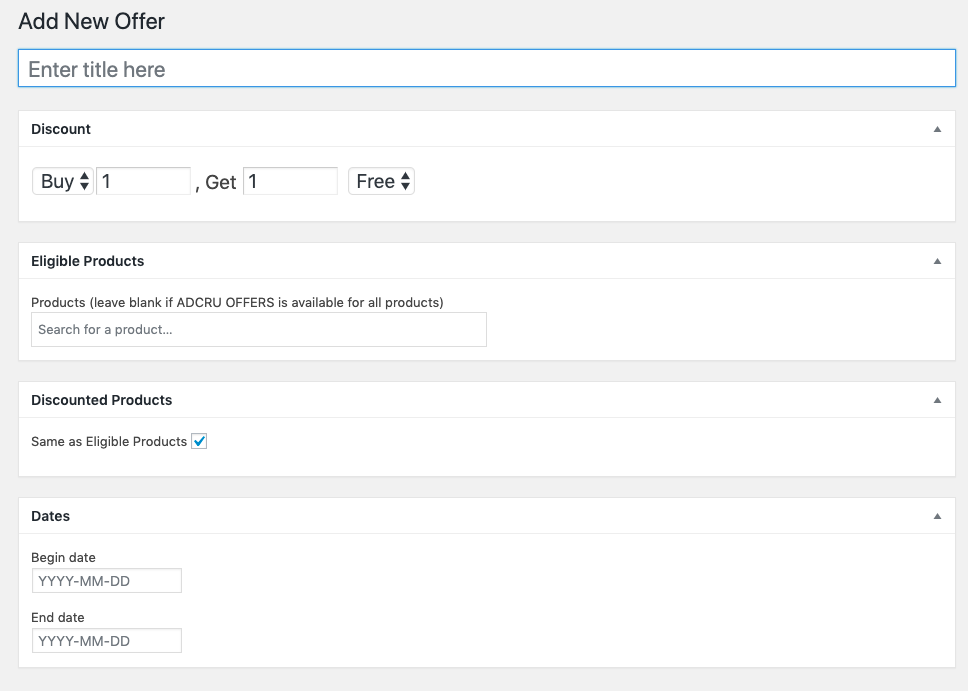Uncheck the Same as Eligible Products checkbox
Image resolution: width=968 pixels, height=691 pixels.
click(x=199, y=442)
